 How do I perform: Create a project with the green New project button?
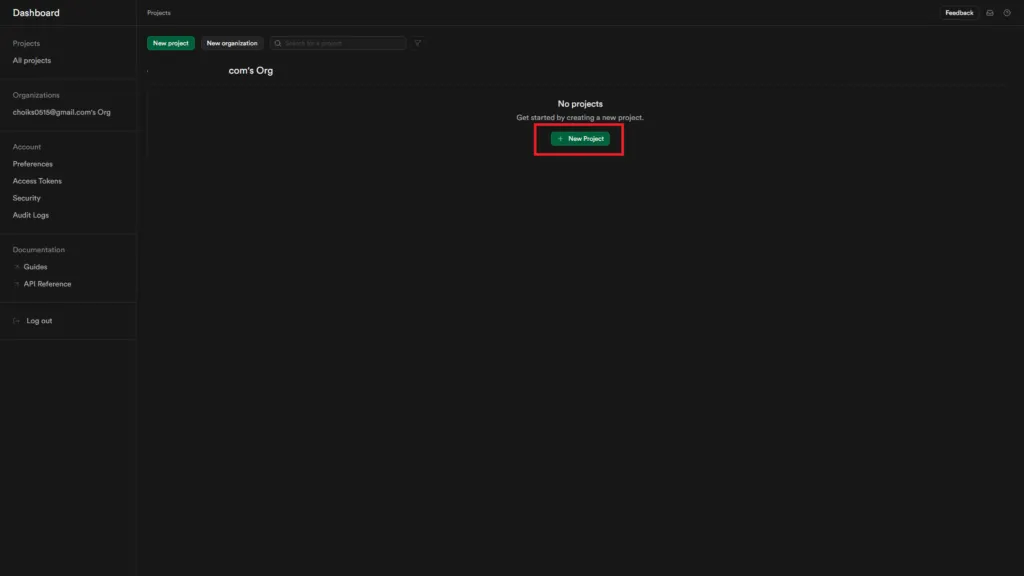click(x=169, y=43)
